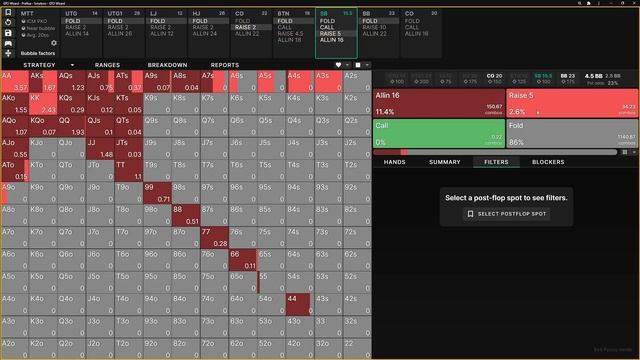This screenshot has height=360, width=640.
Task: Open the MTT settings gear icon
Action: point(53,43)
